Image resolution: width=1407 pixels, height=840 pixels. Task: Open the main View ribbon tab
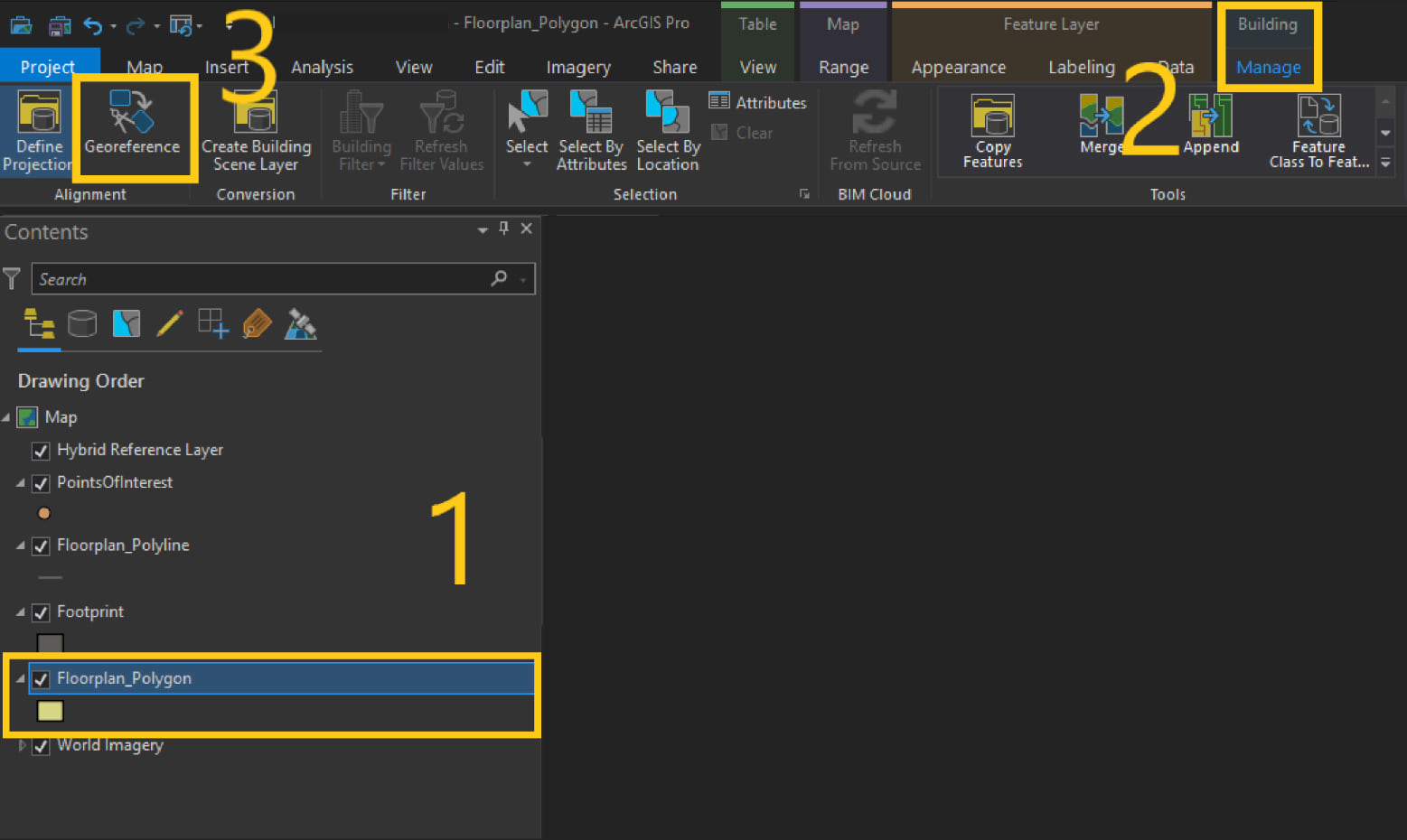414,67
